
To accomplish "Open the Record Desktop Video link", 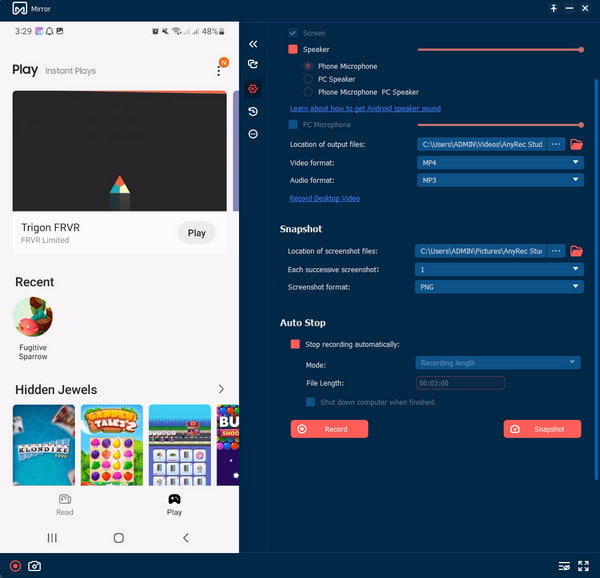I will (x=324, y=198).
